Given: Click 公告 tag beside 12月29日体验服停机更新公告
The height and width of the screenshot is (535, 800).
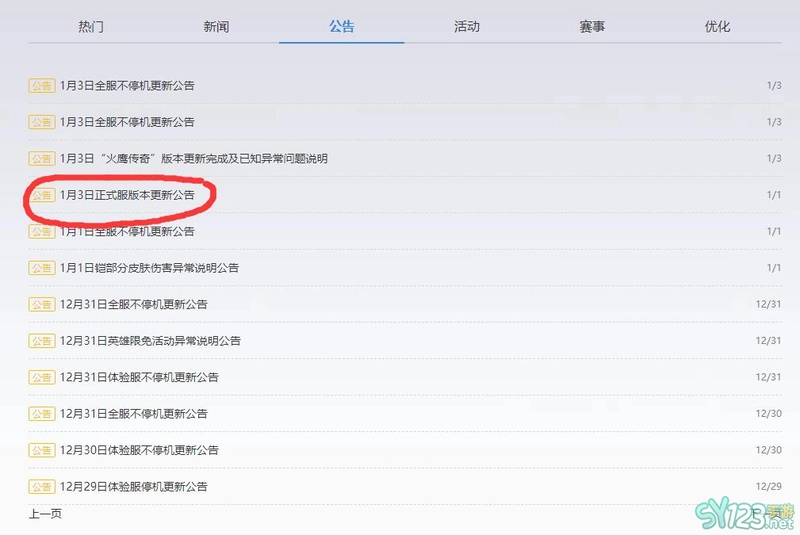Looking at the screenshot, I should tap(42, 487).
